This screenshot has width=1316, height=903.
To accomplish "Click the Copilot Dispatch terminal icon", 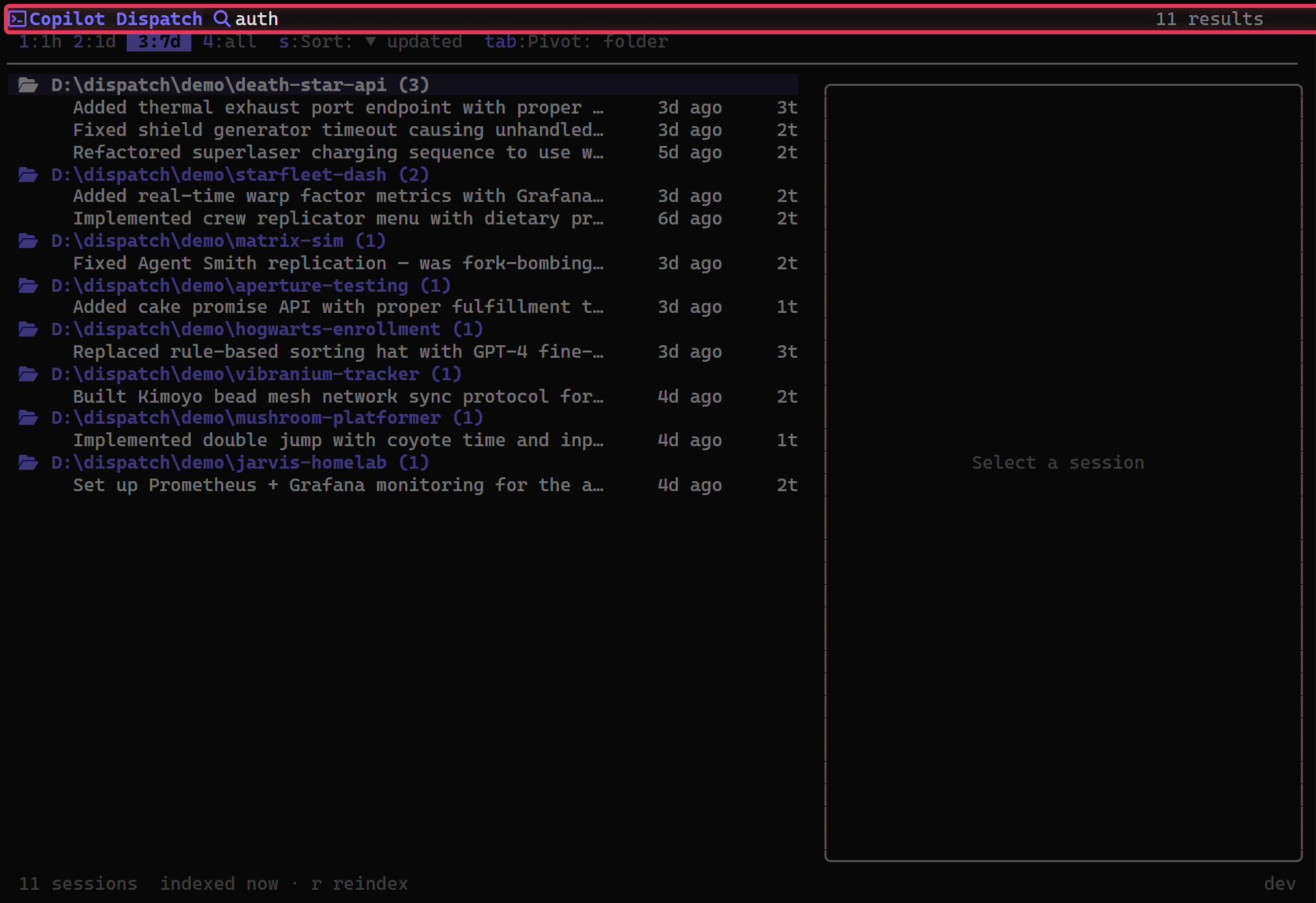I will 18,19.
